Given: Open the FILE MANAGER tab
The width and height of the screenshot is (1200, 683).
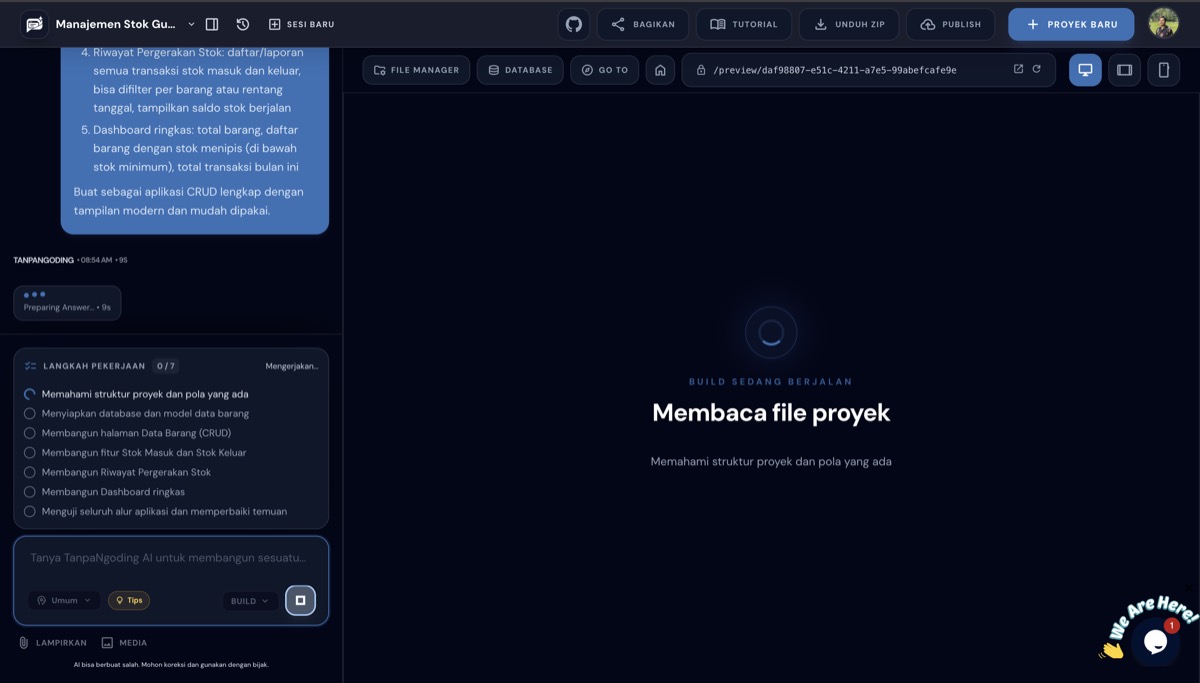Looking at the screenshot, I should tap(416, 70).
